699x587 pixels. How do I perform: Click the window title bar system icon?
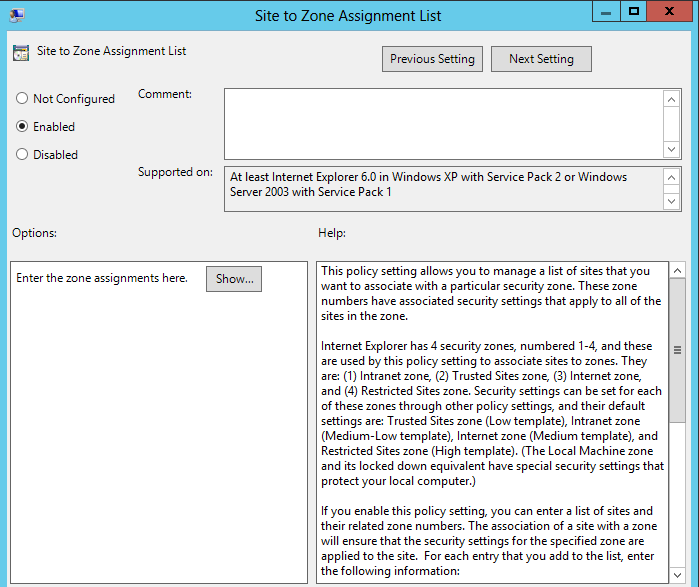point(17,15)
